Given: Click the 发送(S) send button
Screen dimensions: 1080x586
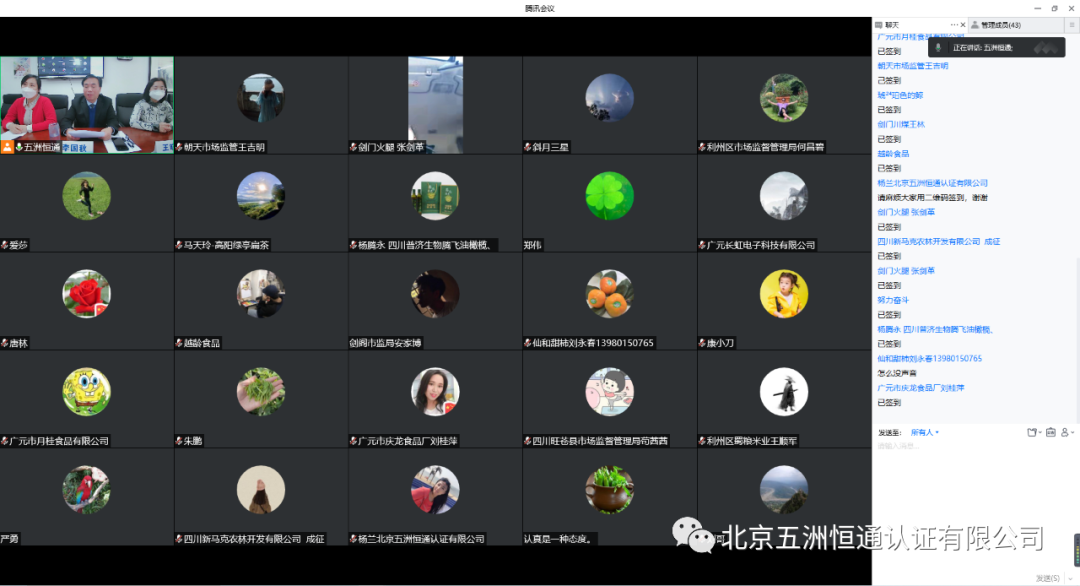Looking at the screenshot, I should pyautogui.click(x=1046, y=578).
